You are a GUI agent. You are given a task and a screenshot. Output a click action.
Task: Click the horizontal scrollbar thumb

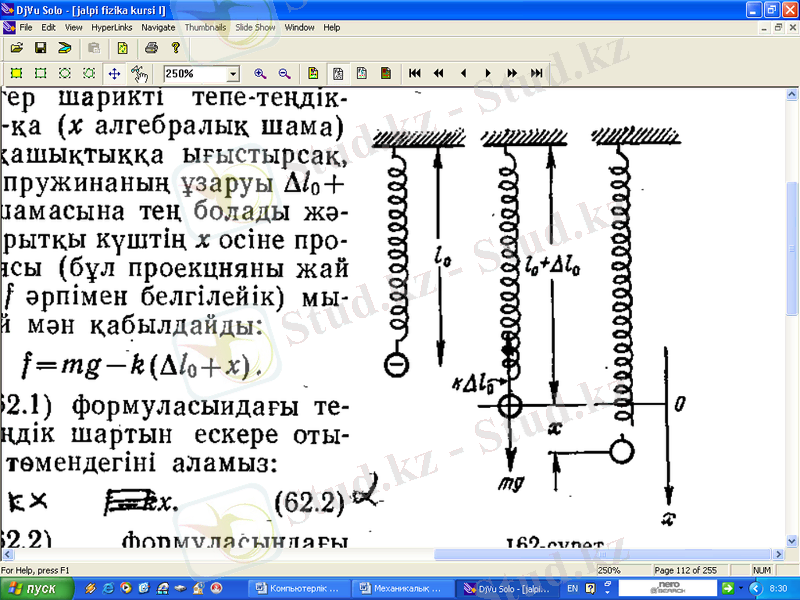tap(602, 554)
